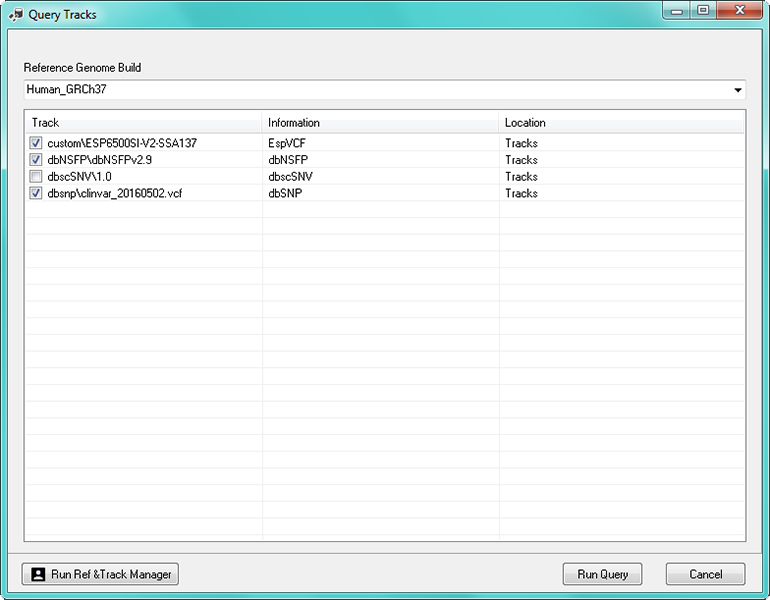Select the dbNSFP\dbNSFPv2.9 track name

click(100, 160)
